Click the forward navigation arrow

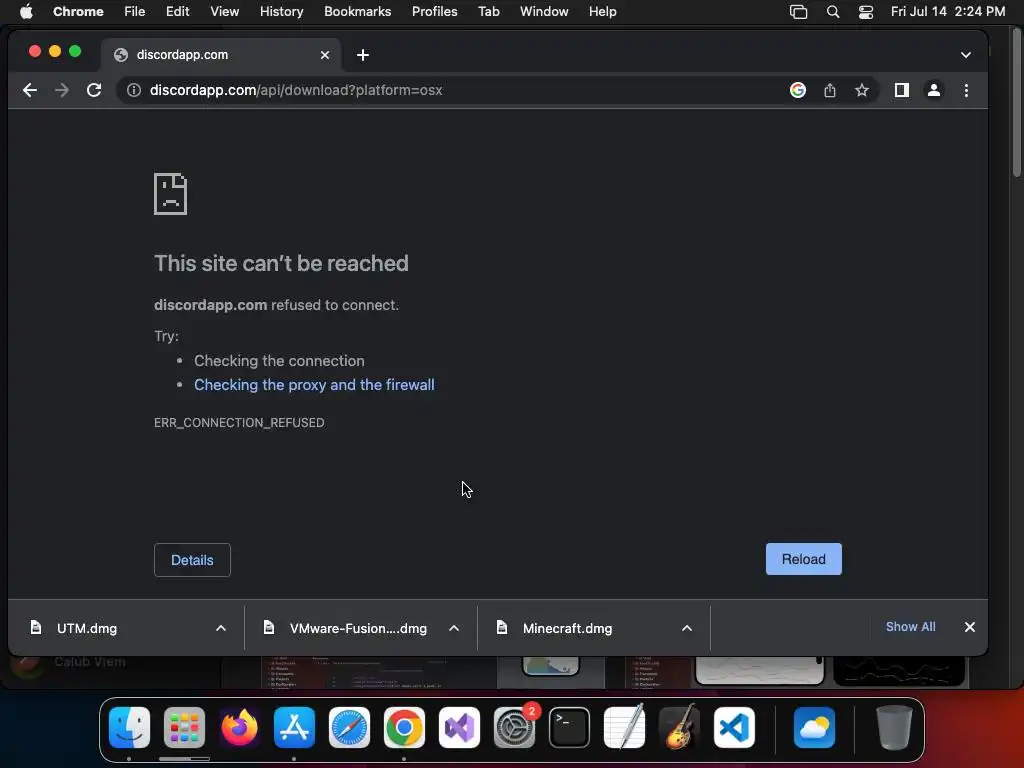coord(62,90)
